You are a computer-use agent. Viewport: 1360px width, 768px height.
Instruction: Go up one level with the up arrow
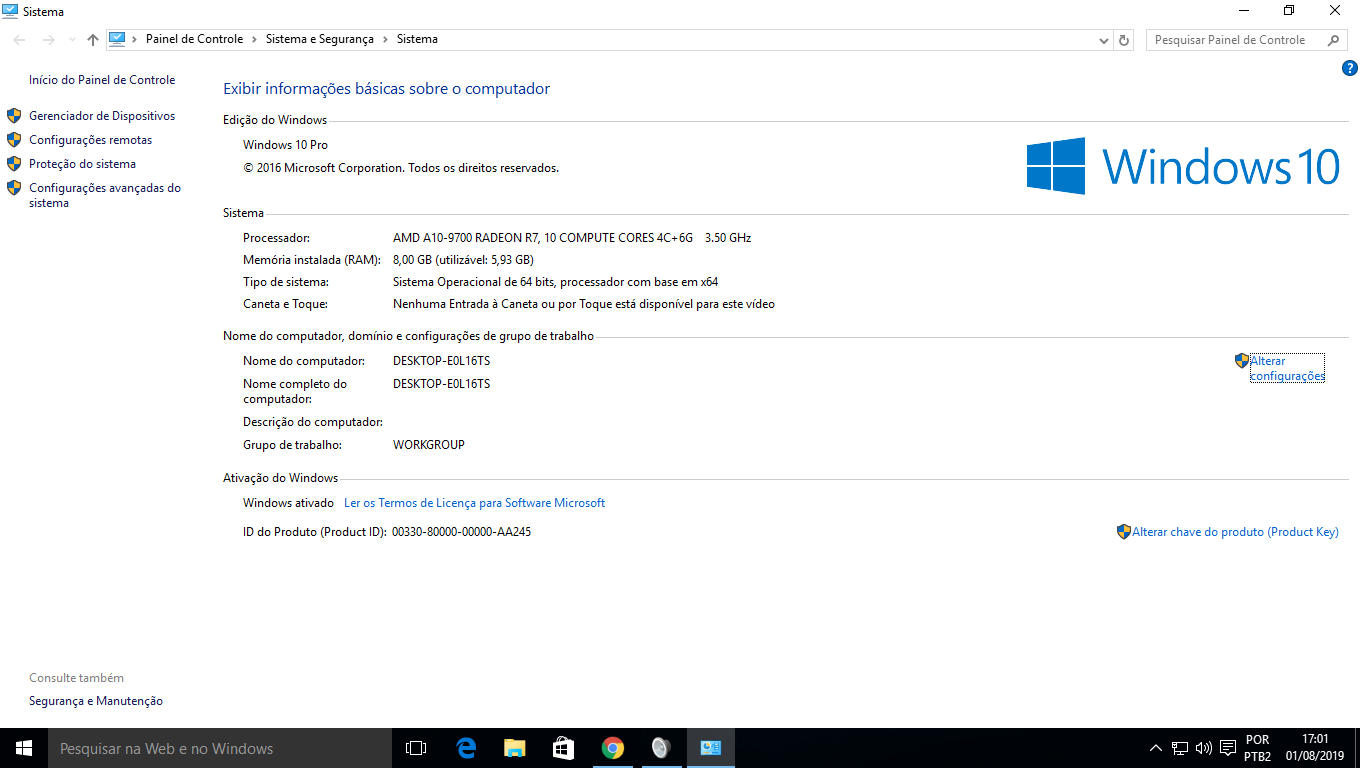coord(93,40)
